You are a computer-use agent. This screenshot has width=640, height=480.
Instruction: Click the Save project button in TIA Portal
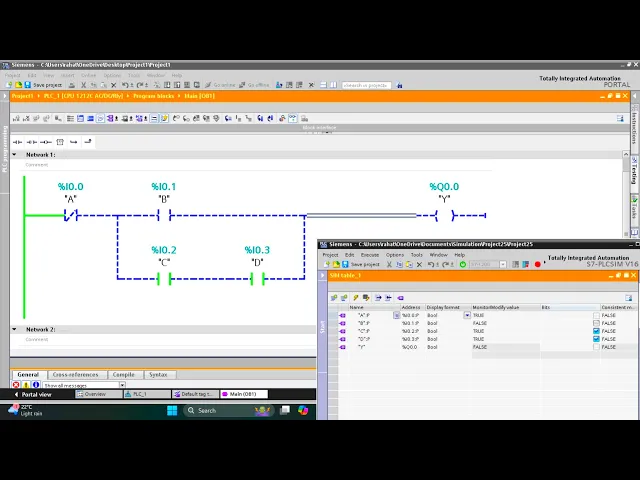(x=43, y=85)
